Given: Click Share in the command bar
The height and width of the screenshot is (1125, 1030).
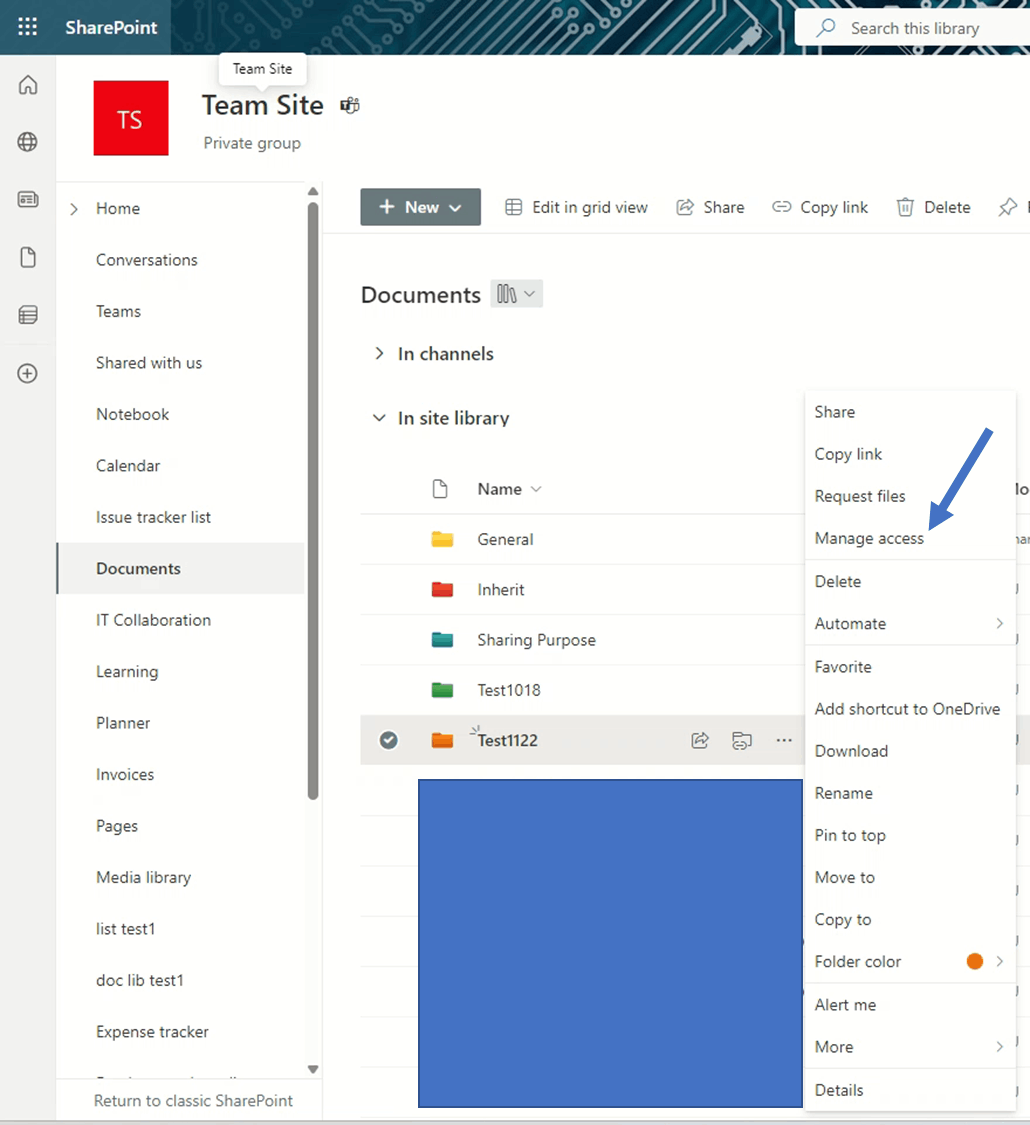Looking at the screenshot, I should pos(711,207).
